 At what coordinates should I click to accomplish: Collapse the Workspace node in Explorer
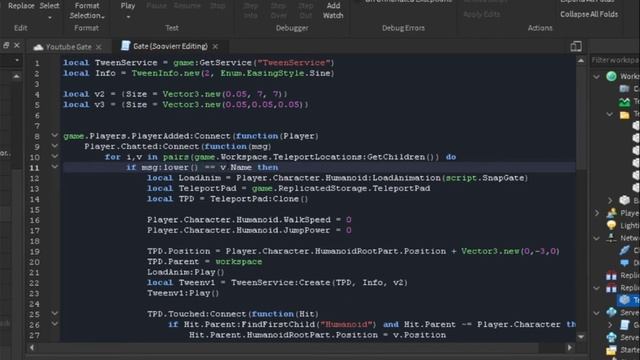[596, 76]
